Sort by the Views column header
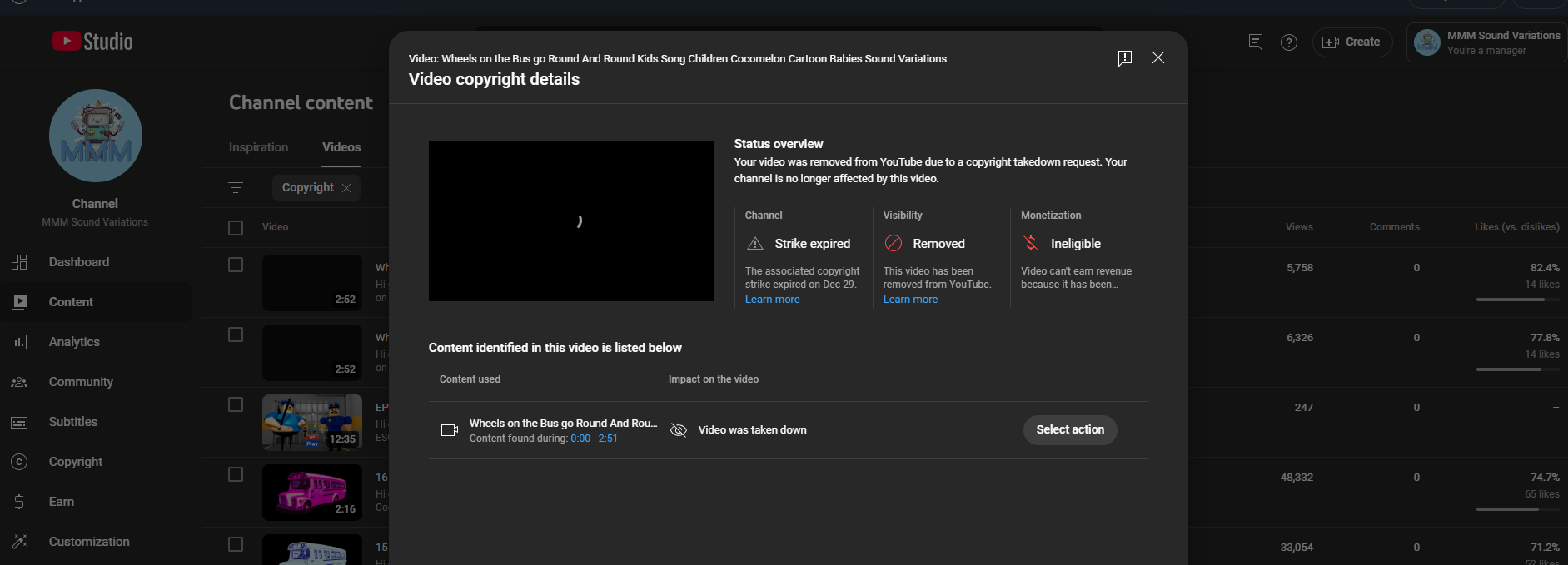Viewport: 1568px width, 565px height. pyautogui.click(x=1299, y=227)
